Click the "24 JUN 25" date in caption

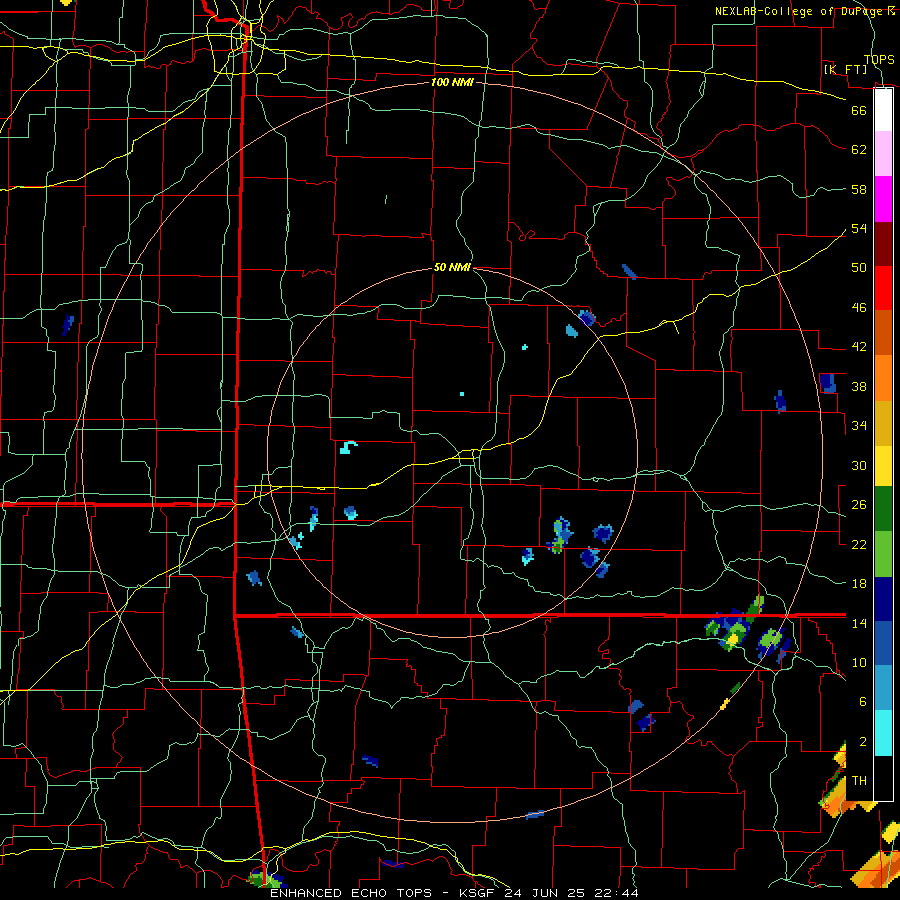543,893
